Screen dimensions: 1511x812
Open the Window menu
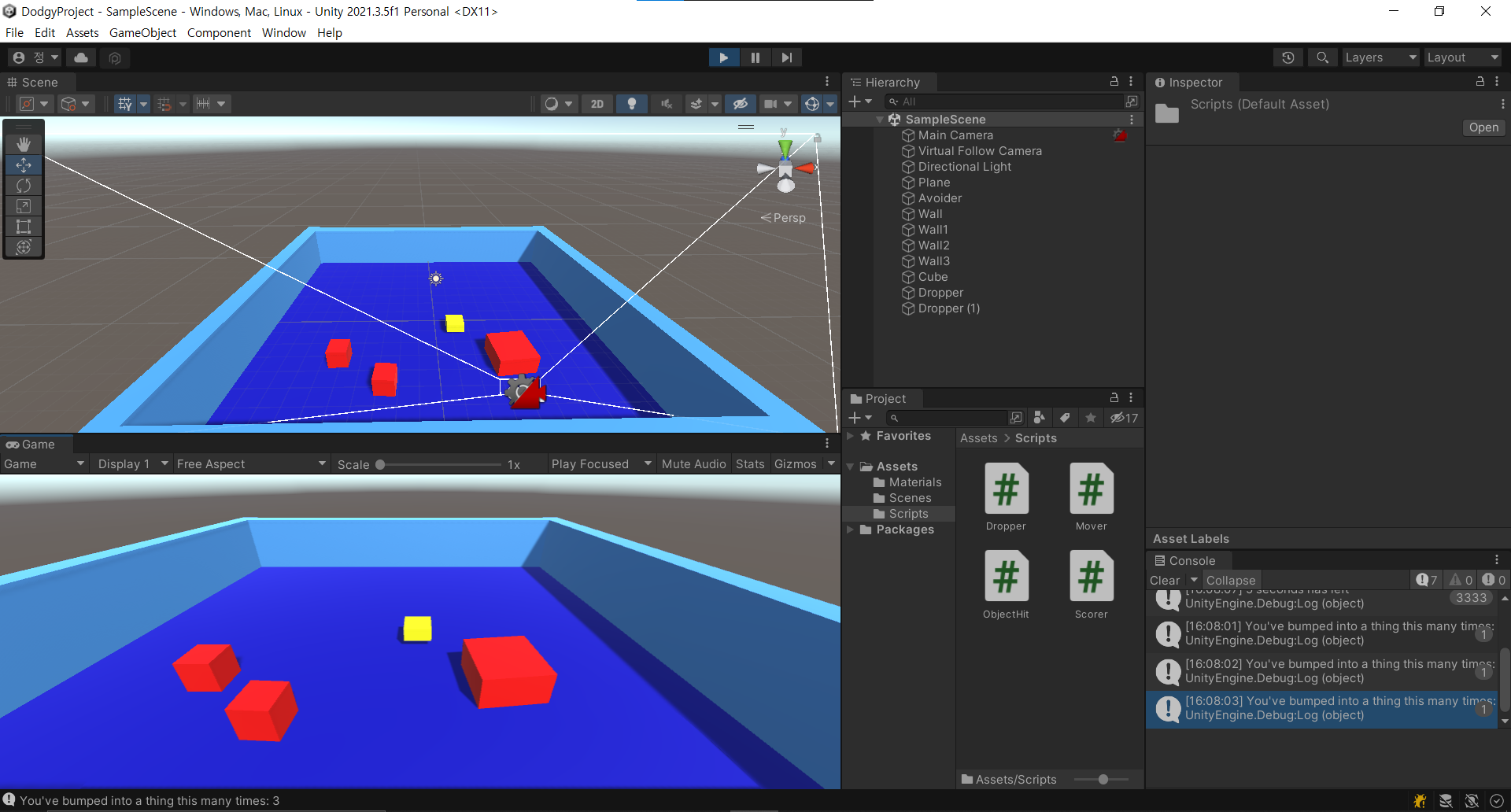(284, 33)
